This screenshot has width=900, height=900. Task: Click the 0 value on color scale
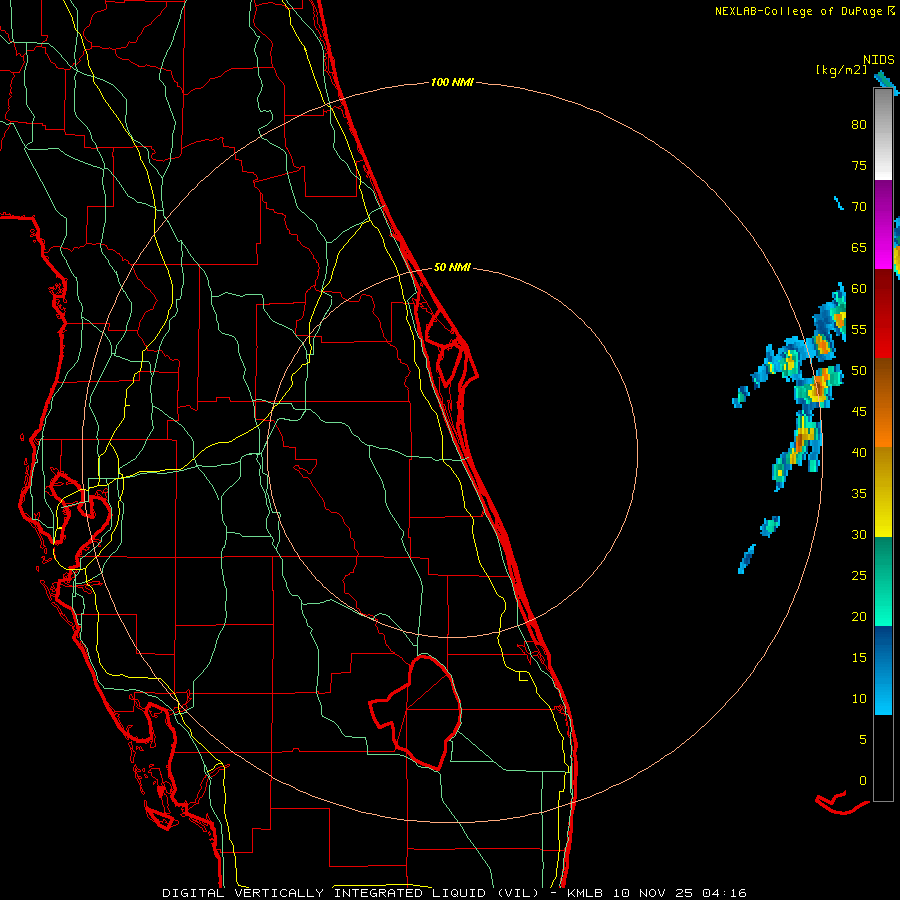863,781
